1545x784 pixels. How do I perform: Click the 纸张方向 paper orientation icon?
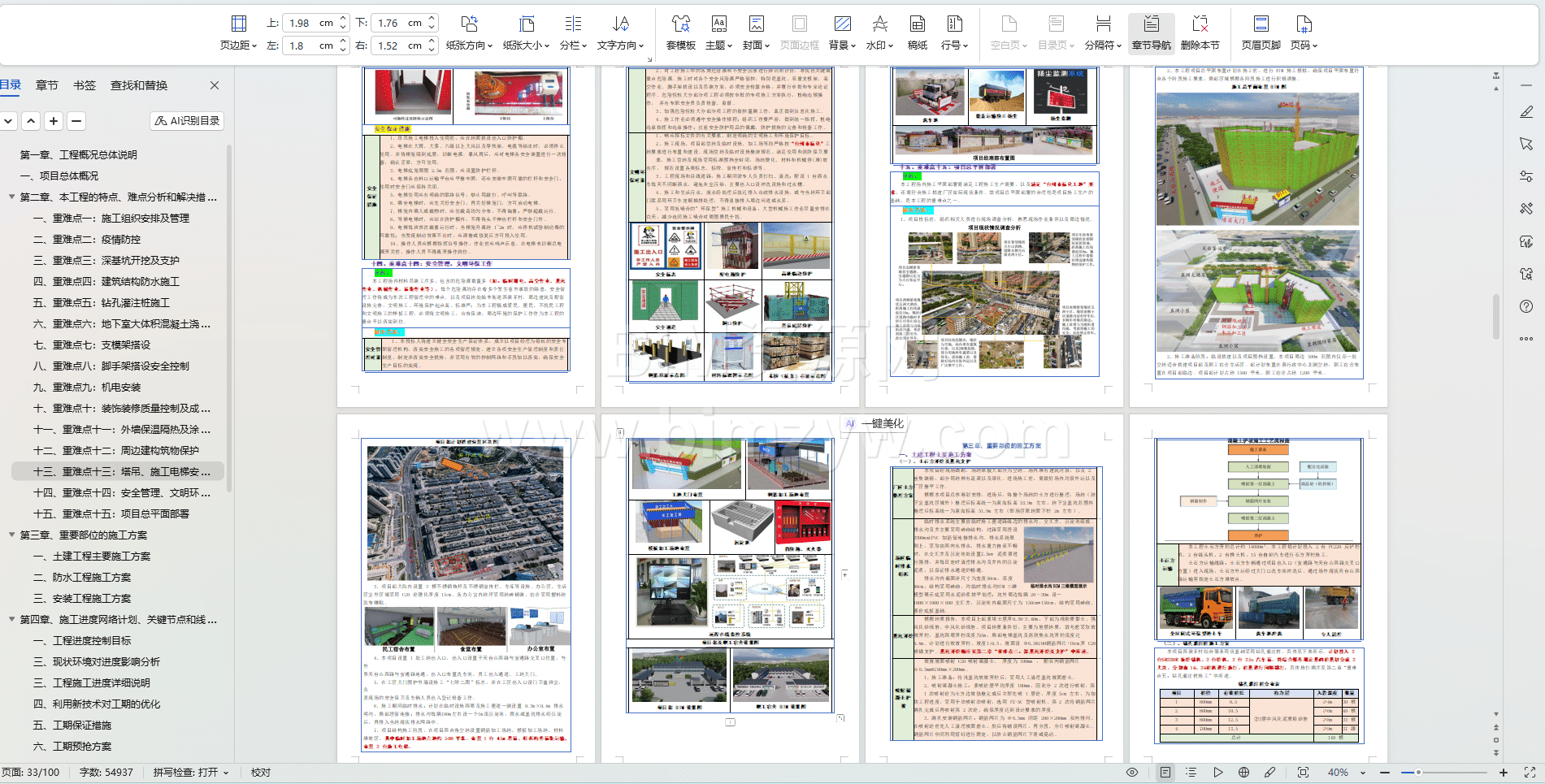click(x=469, y=24)
